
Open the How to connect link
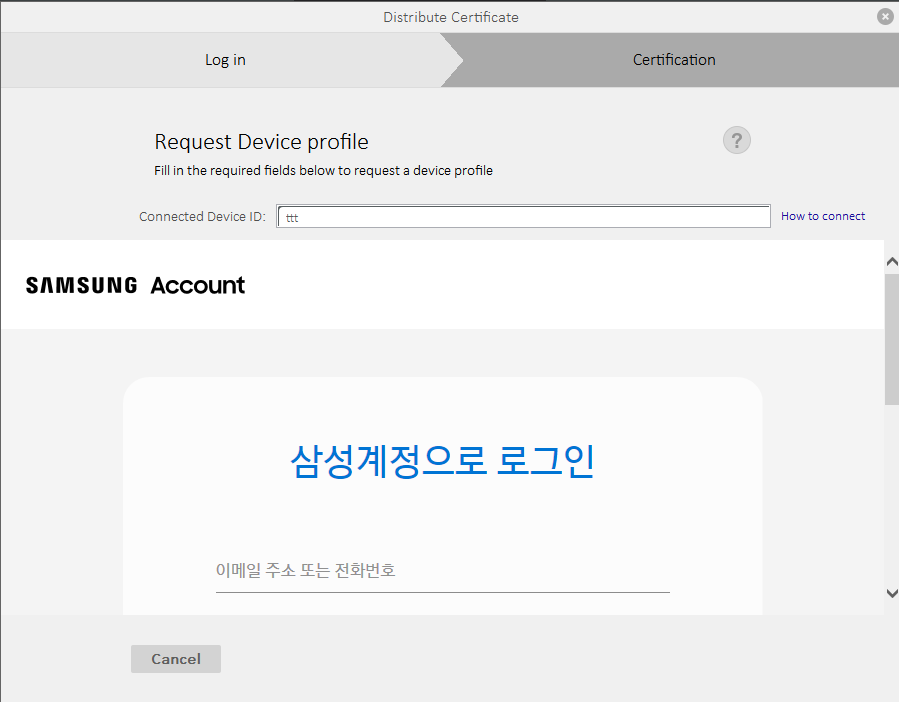click(823, 216)
